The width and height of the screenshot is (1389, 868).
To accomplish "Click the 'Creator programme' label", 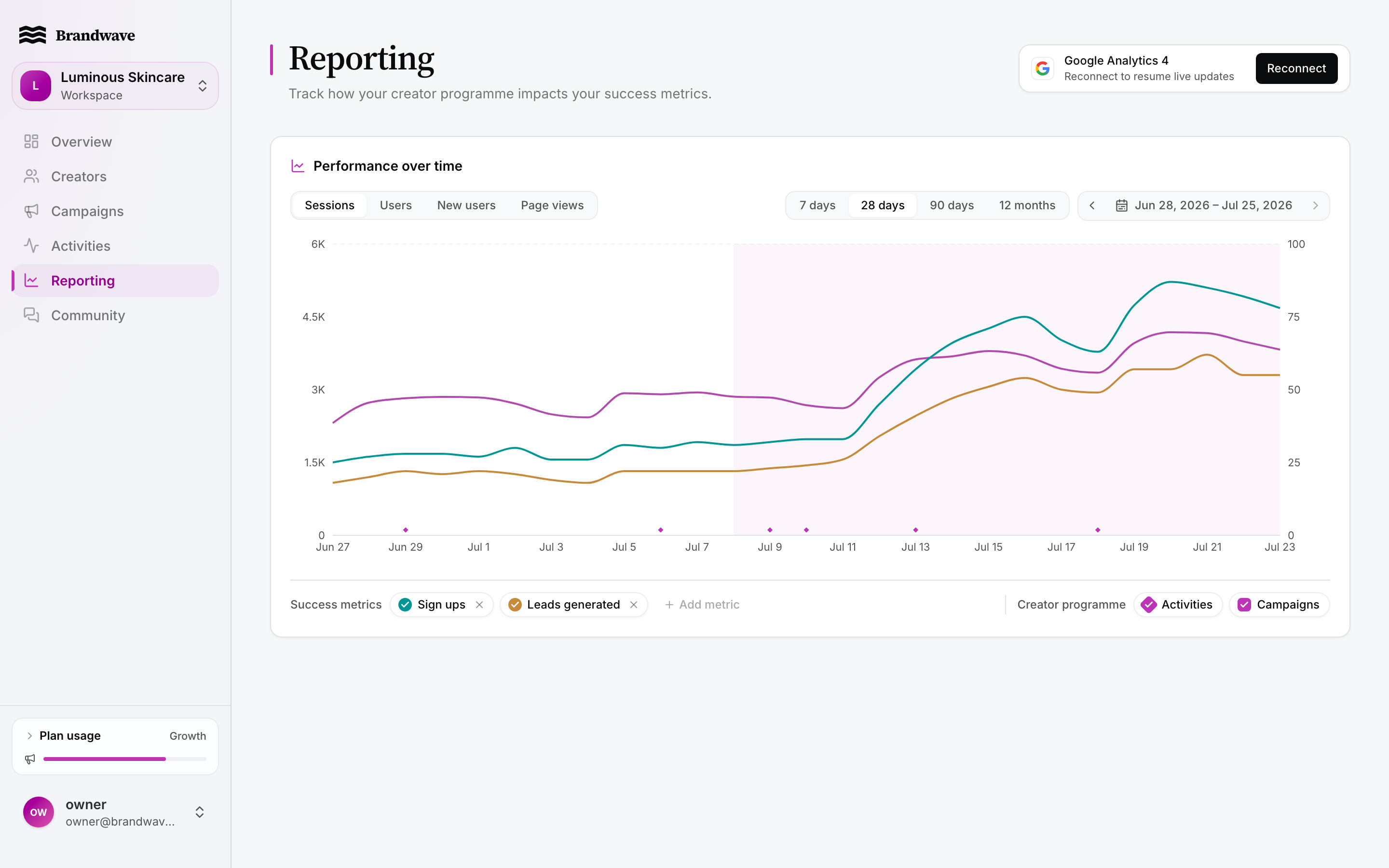I will 1071,605.
